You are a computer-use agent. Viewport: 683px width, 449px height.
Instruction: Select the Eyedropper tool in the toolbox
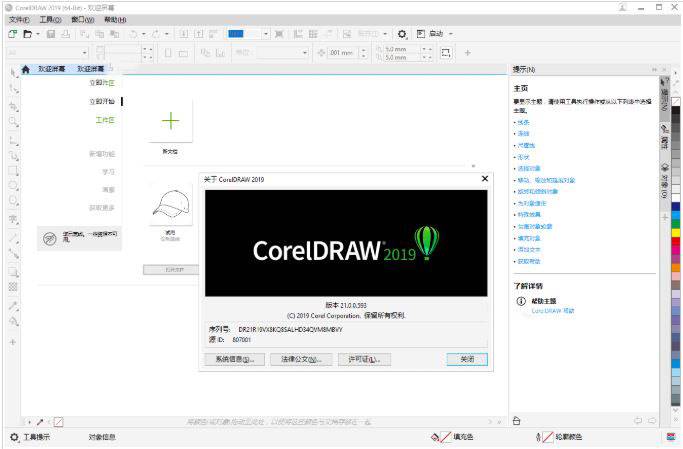pos(13,306)
